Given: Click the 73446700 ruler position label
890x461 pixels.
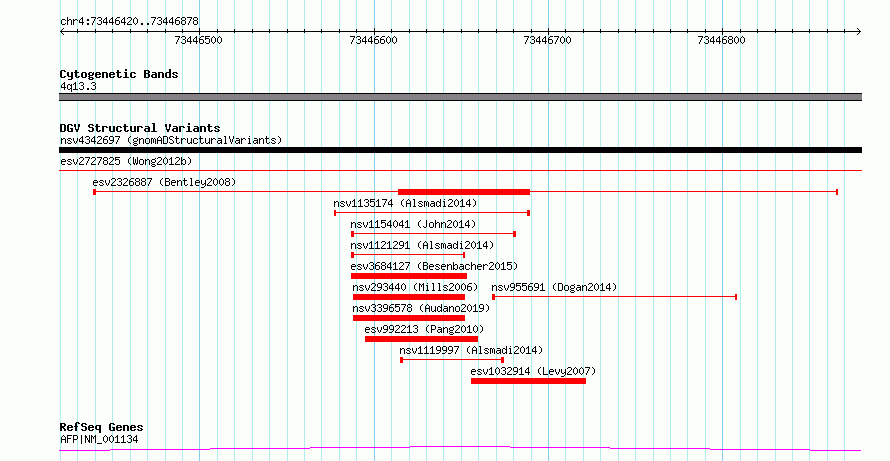Looking at the screenshot, I should point(548,40).
